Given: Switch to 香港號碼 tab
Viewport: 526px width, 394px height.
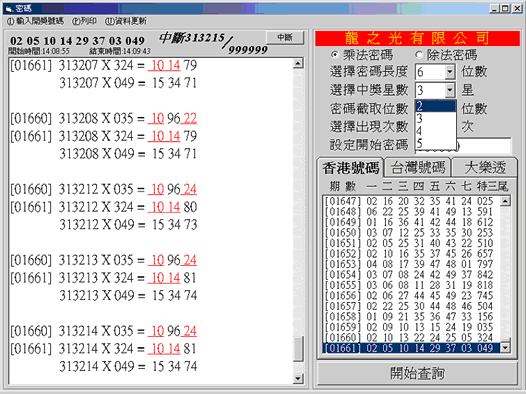Looking at the screenshot, I should 351,167.
